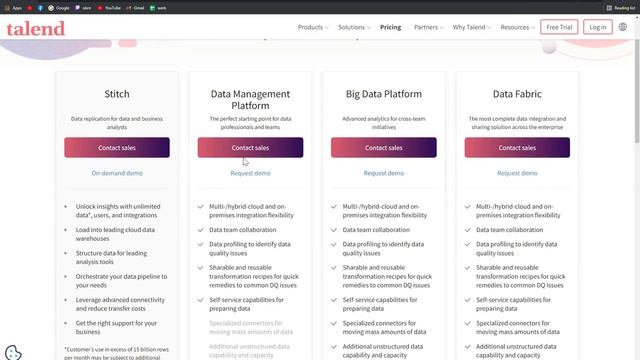Viewport: 640px width, 360px height.
Task: Contact sales for Data Fabric
Action: pyautogui.click(x=517, y=148)
